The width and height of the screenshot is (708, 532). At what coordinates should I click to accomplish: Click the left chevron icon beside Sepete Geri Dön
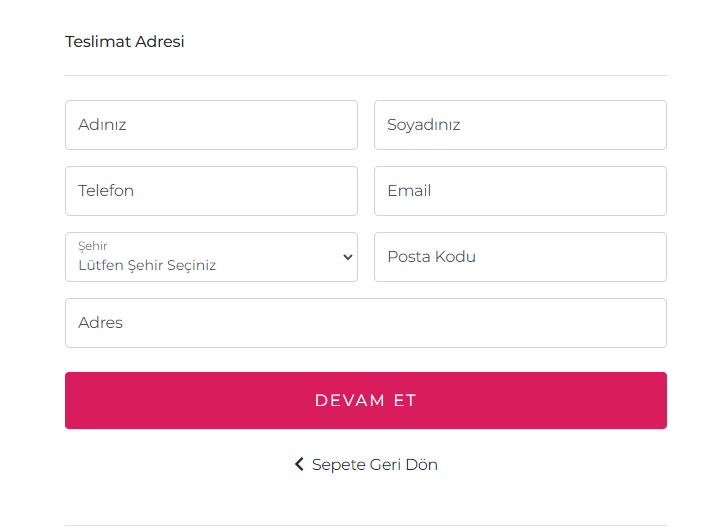pos(298,464)
